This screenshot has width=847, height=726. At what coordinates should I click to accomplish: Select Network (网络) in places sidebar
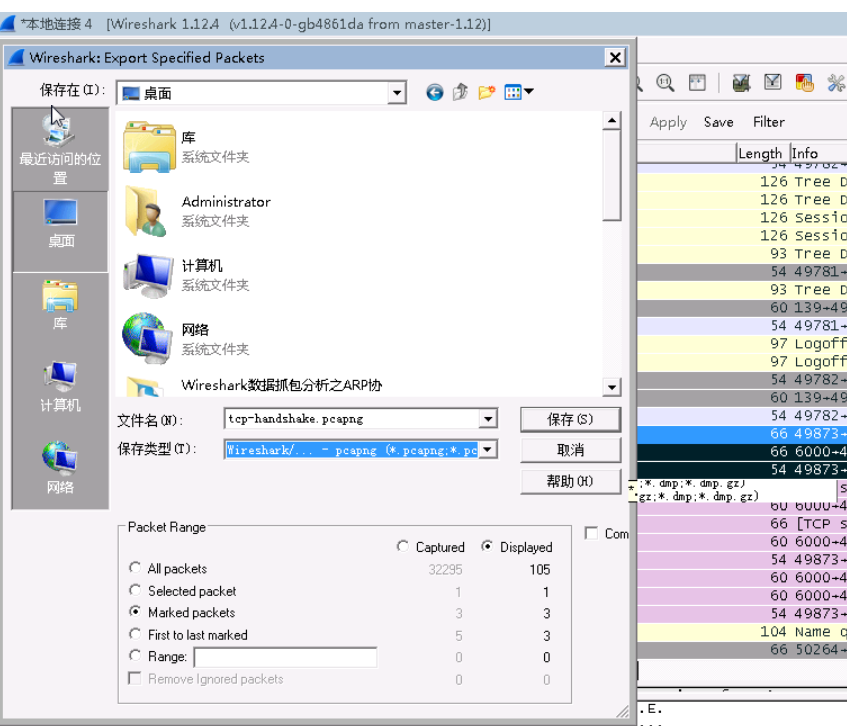(x=60, y=468)
